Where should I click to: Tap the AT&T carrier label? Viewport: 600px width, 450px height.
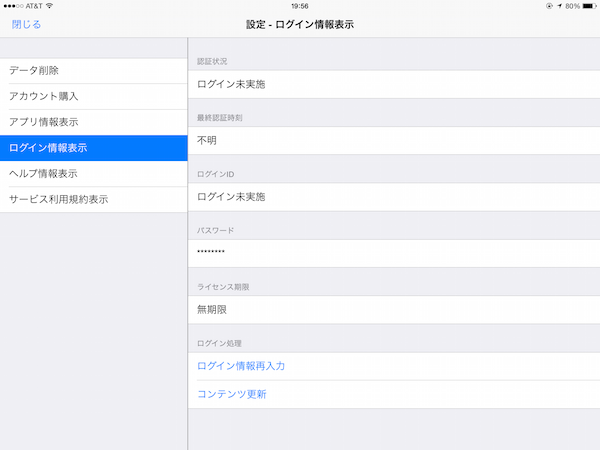pyautogui.click(x=34, y=6)
